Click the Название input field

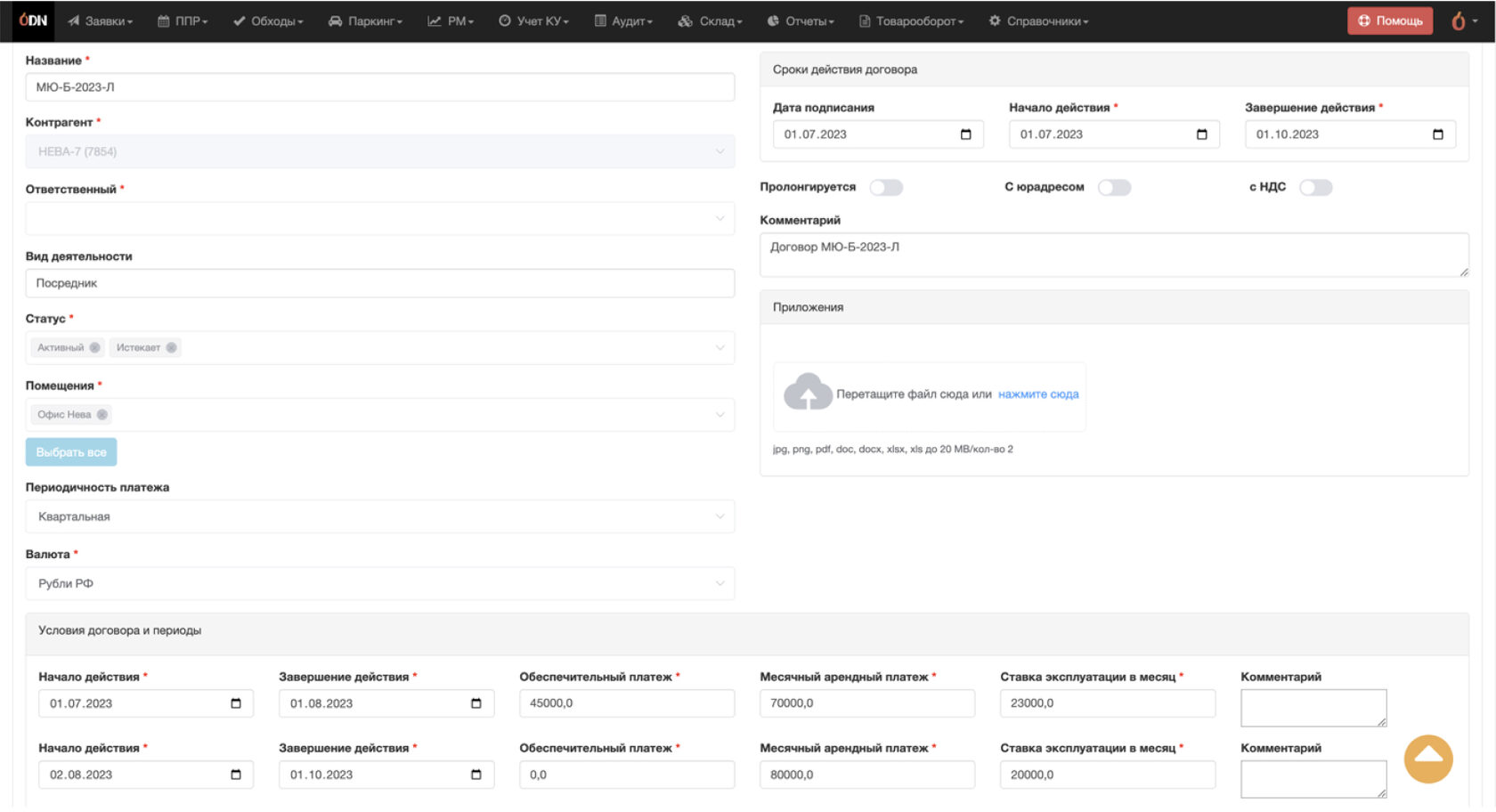point(379,87)
